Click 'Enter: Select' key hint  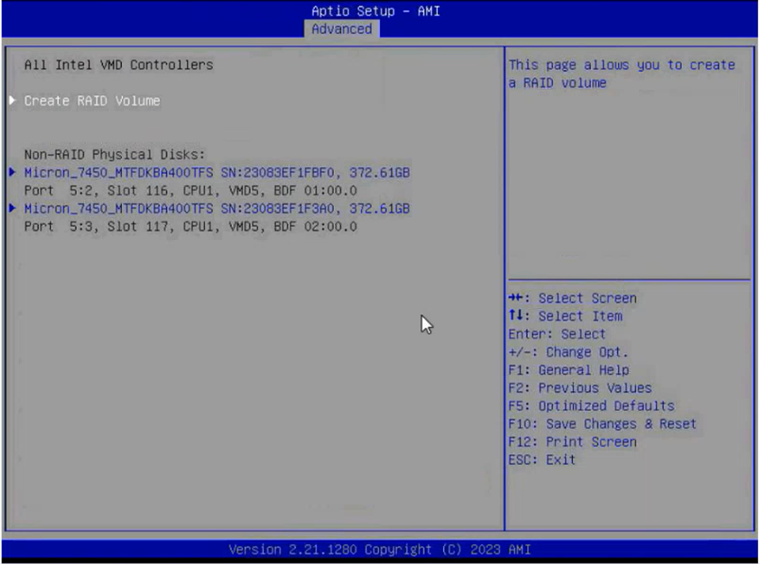[x=557, y=334]
